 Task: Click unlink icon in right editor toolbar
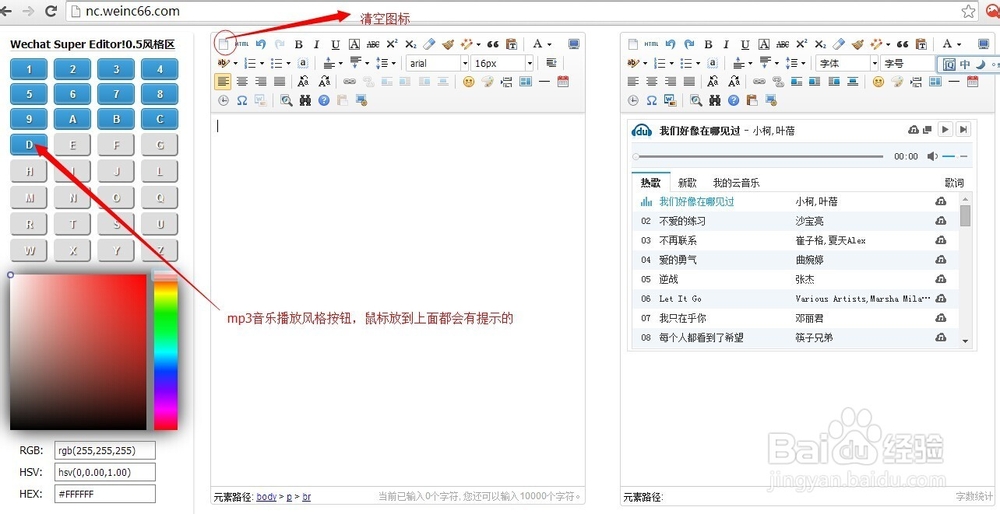pyautogui.click(x=777, y=82)
